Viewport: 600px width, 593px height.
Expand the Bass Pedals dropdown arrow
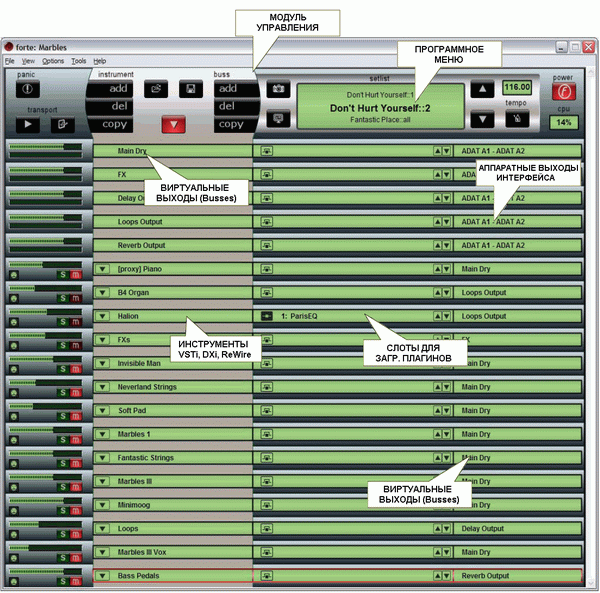(x=102, y=576)
